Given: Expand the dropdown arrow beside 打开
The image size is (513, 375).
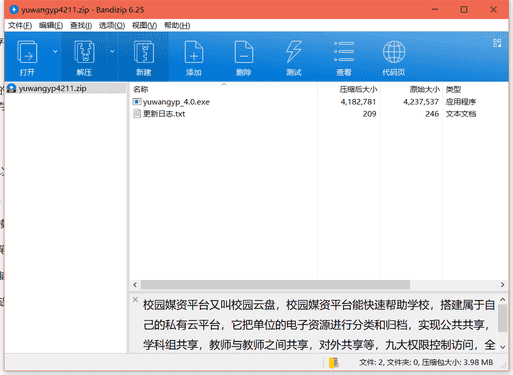Looking at the screenshot, I should coord(55,51).
